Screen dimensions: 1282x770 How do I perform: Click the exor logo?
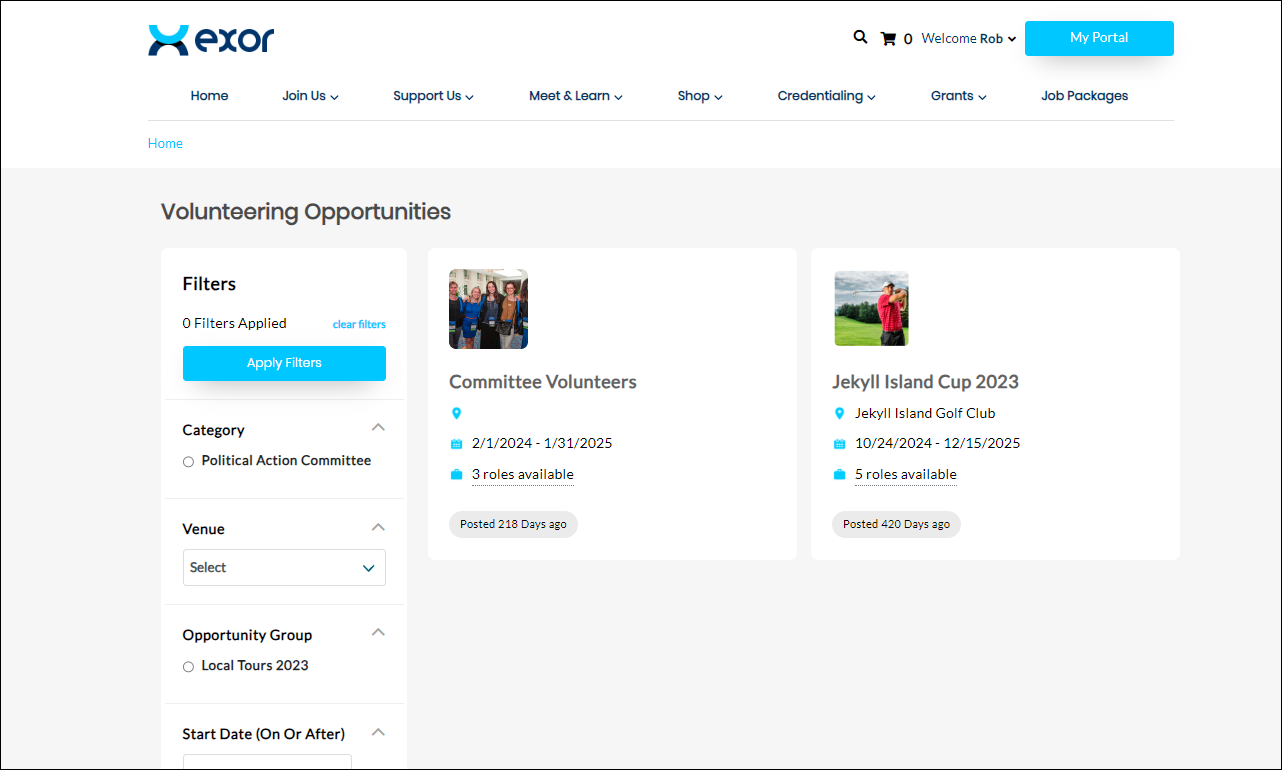tap(211, 40)
